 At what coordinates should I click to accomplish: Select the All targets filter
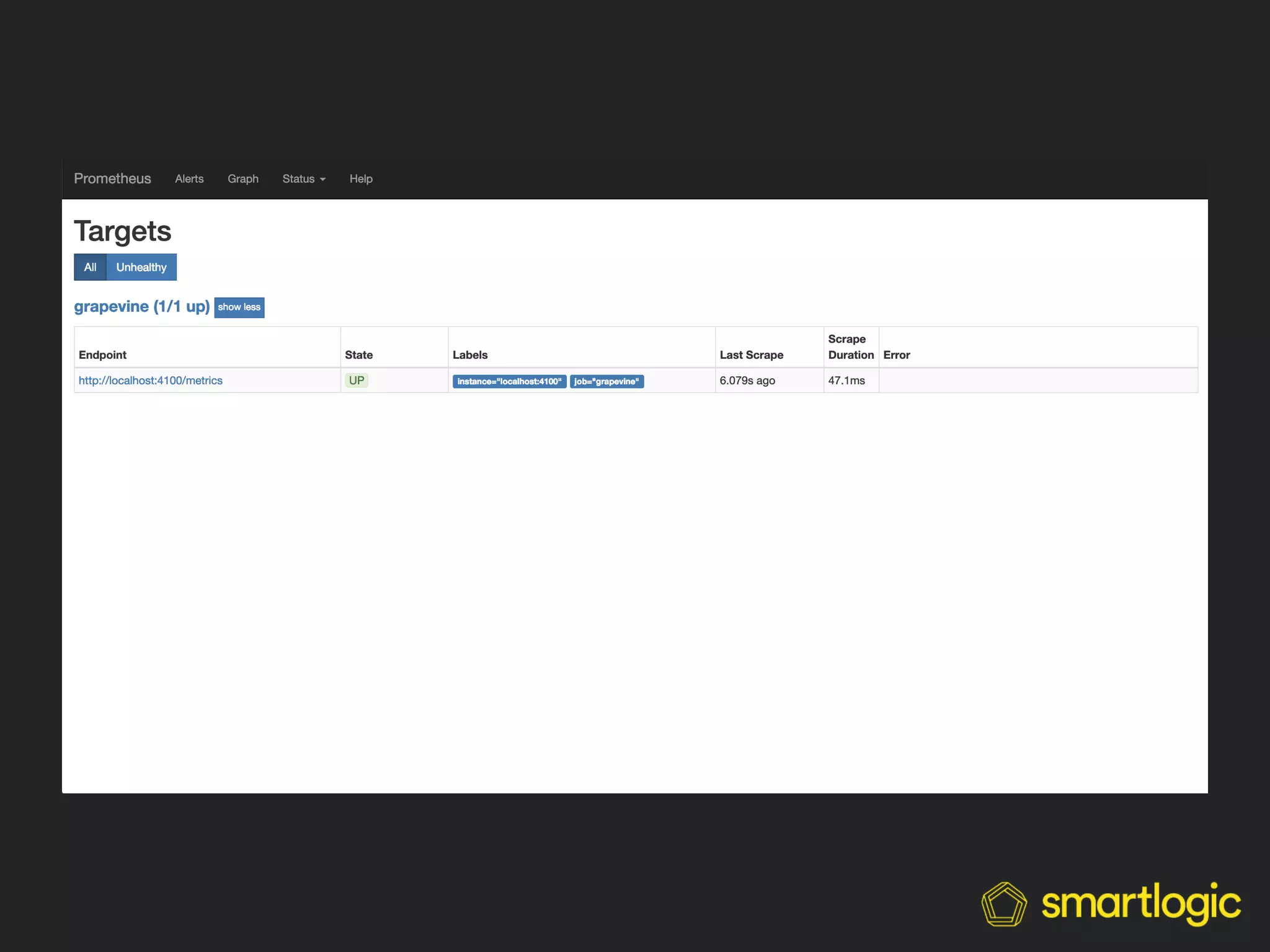90,267
